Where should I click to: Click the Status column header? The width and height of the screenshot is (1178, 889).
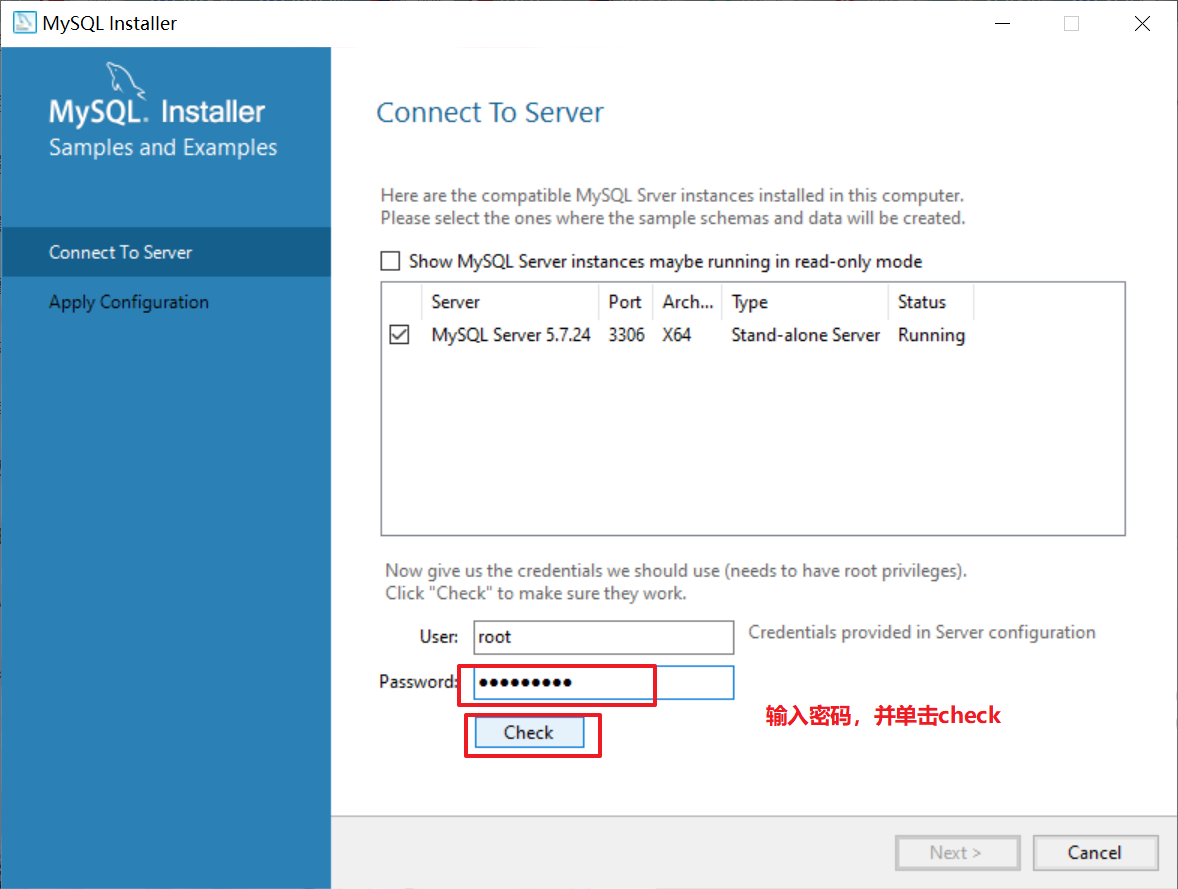931,302
